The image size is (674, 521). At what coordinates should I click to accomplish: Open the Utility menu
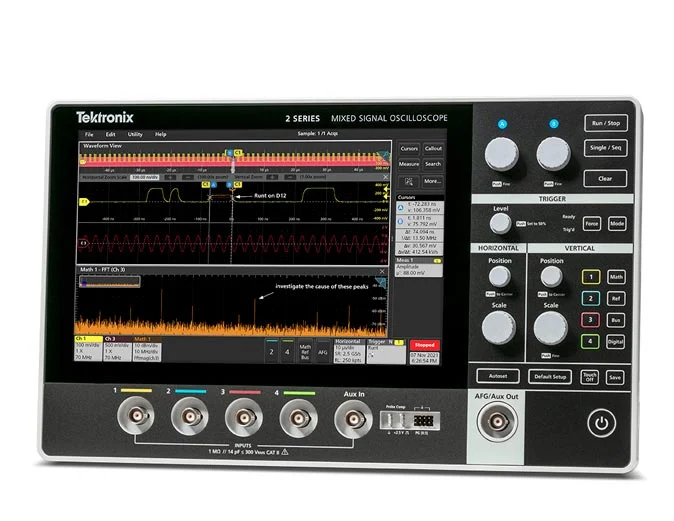[135, 134]
